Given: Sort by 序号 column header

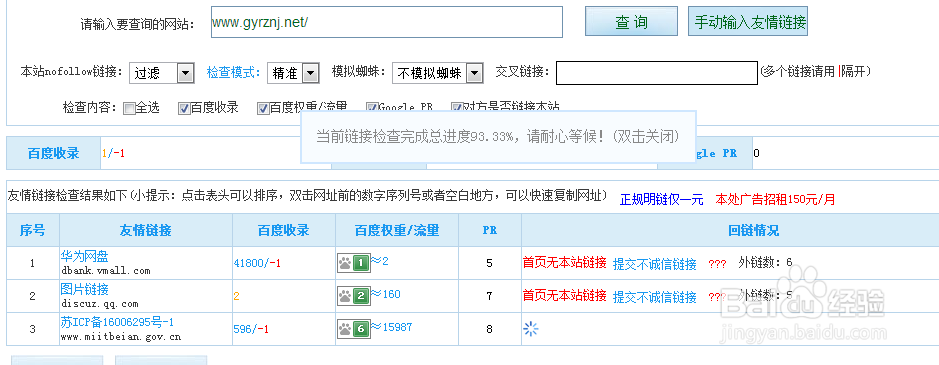Looking at the screenshot, I should click(32, 230).
